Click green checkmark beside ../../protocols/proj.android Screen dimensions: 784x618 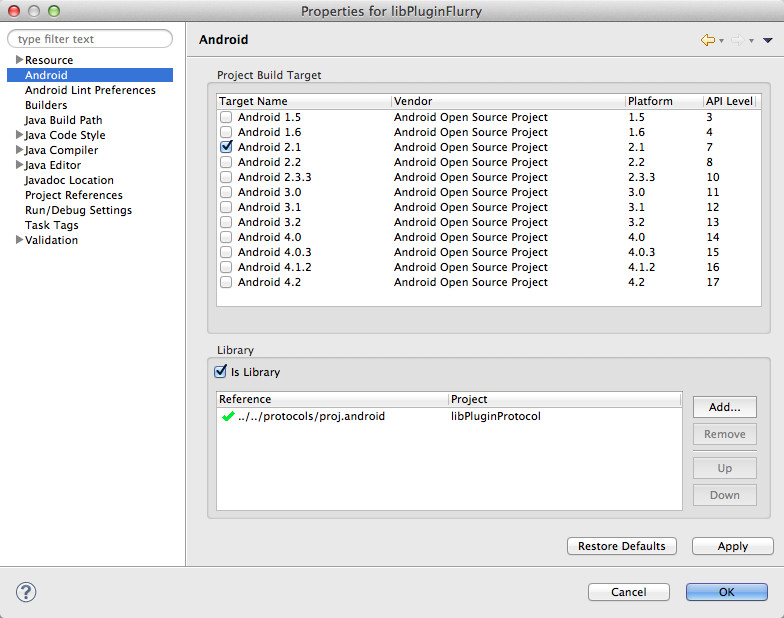click(228, 416)
